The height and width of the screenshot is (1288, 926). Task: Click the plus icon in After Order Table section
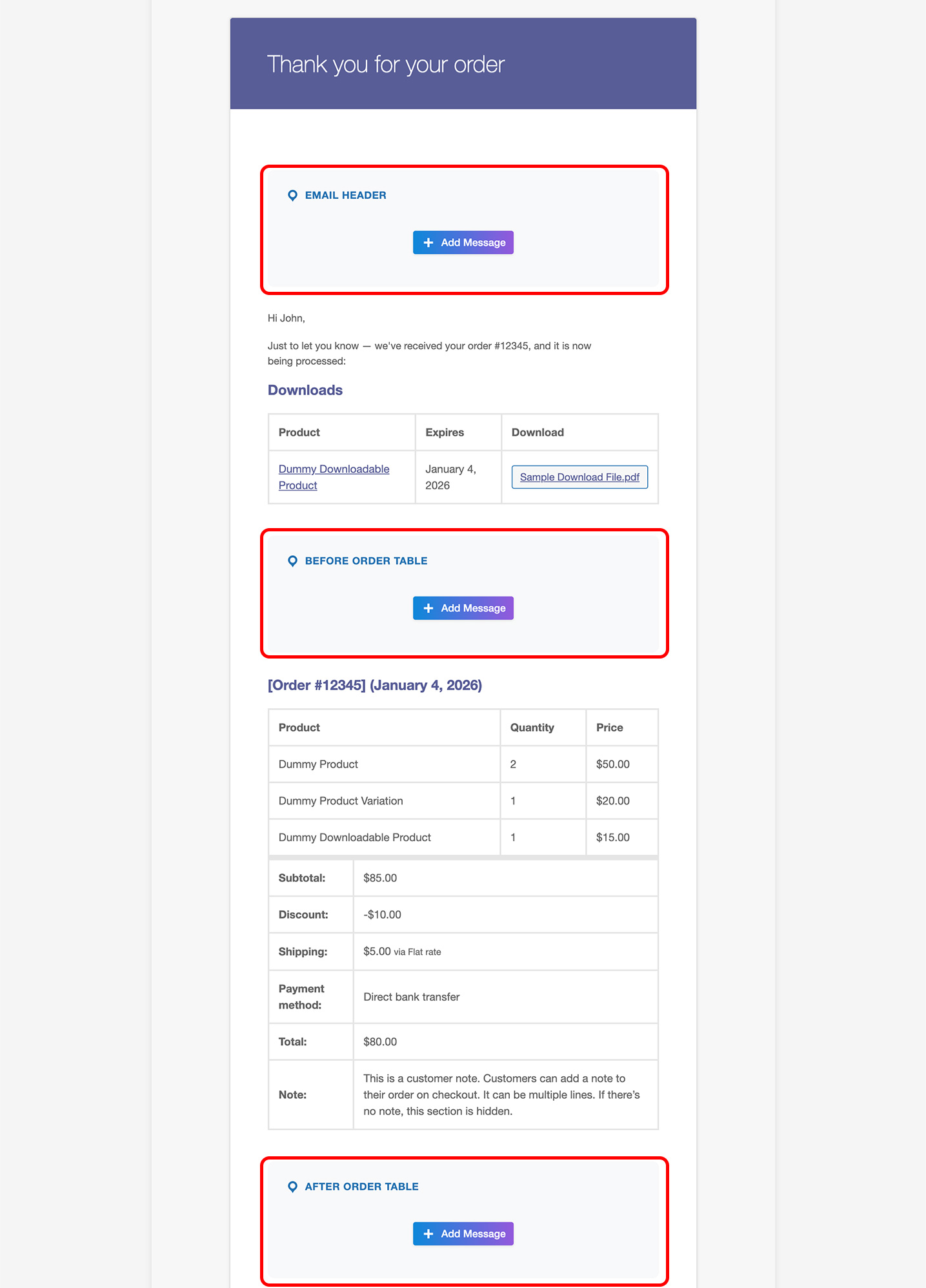[x=428, y=1234]
